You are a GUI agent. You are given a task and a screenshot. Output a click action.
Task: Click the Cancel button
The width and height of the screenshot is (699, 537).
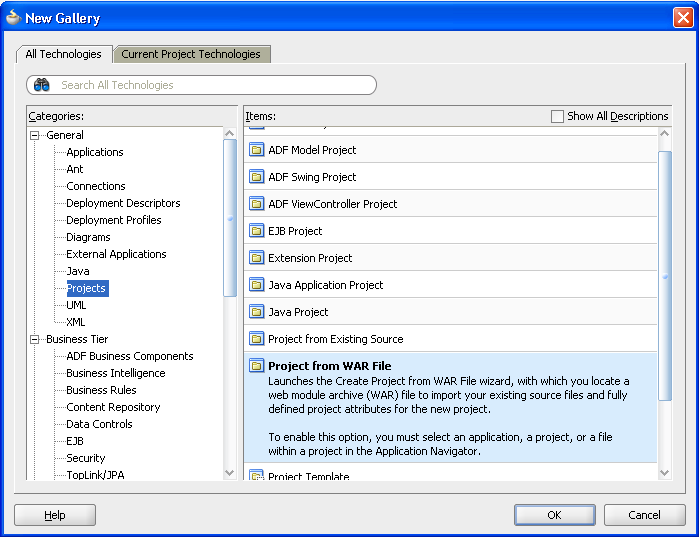pyautogui.click(x=644, y=515)
